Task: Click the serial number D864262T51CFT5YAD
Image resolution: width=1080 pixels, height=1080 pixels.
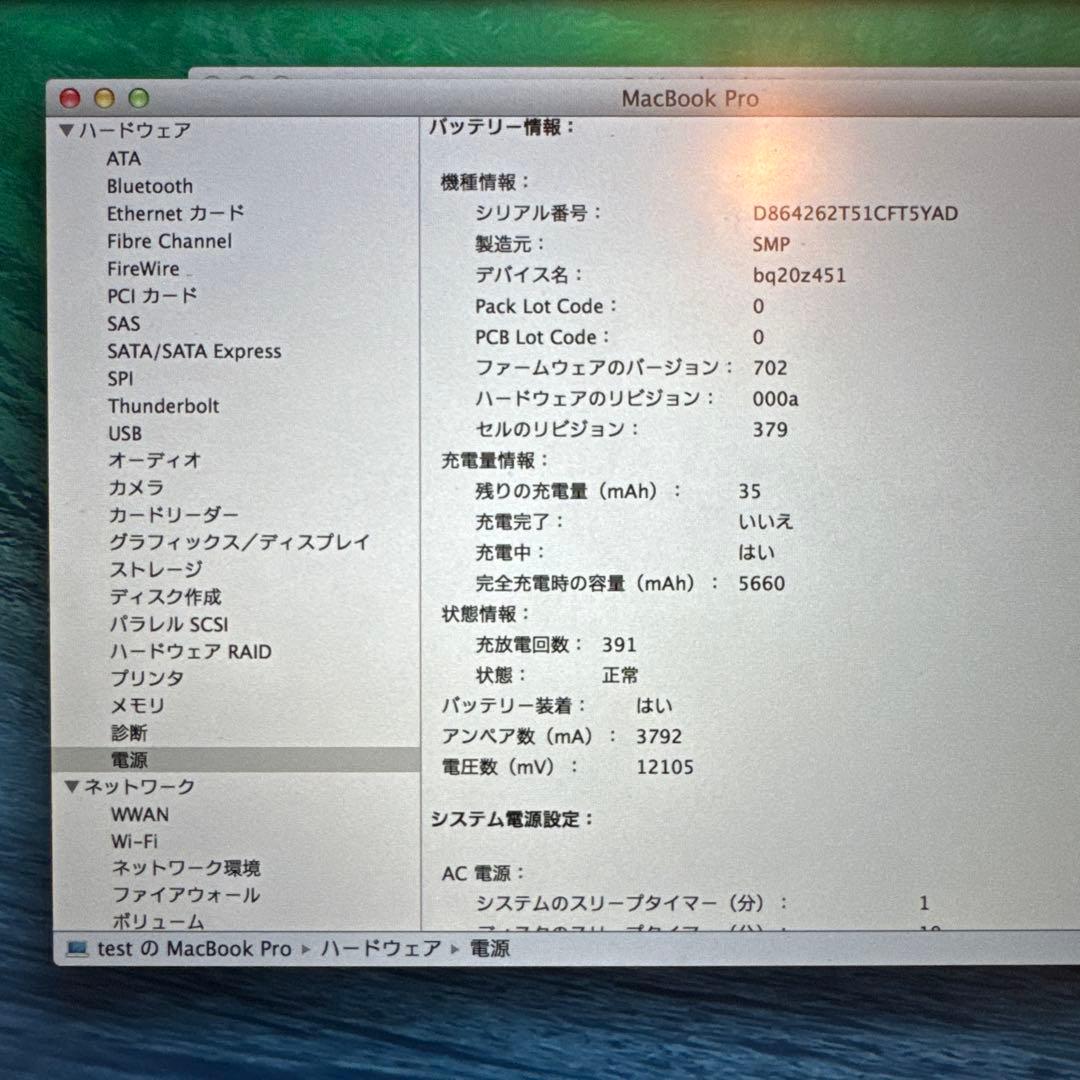Action: [855, 214]
